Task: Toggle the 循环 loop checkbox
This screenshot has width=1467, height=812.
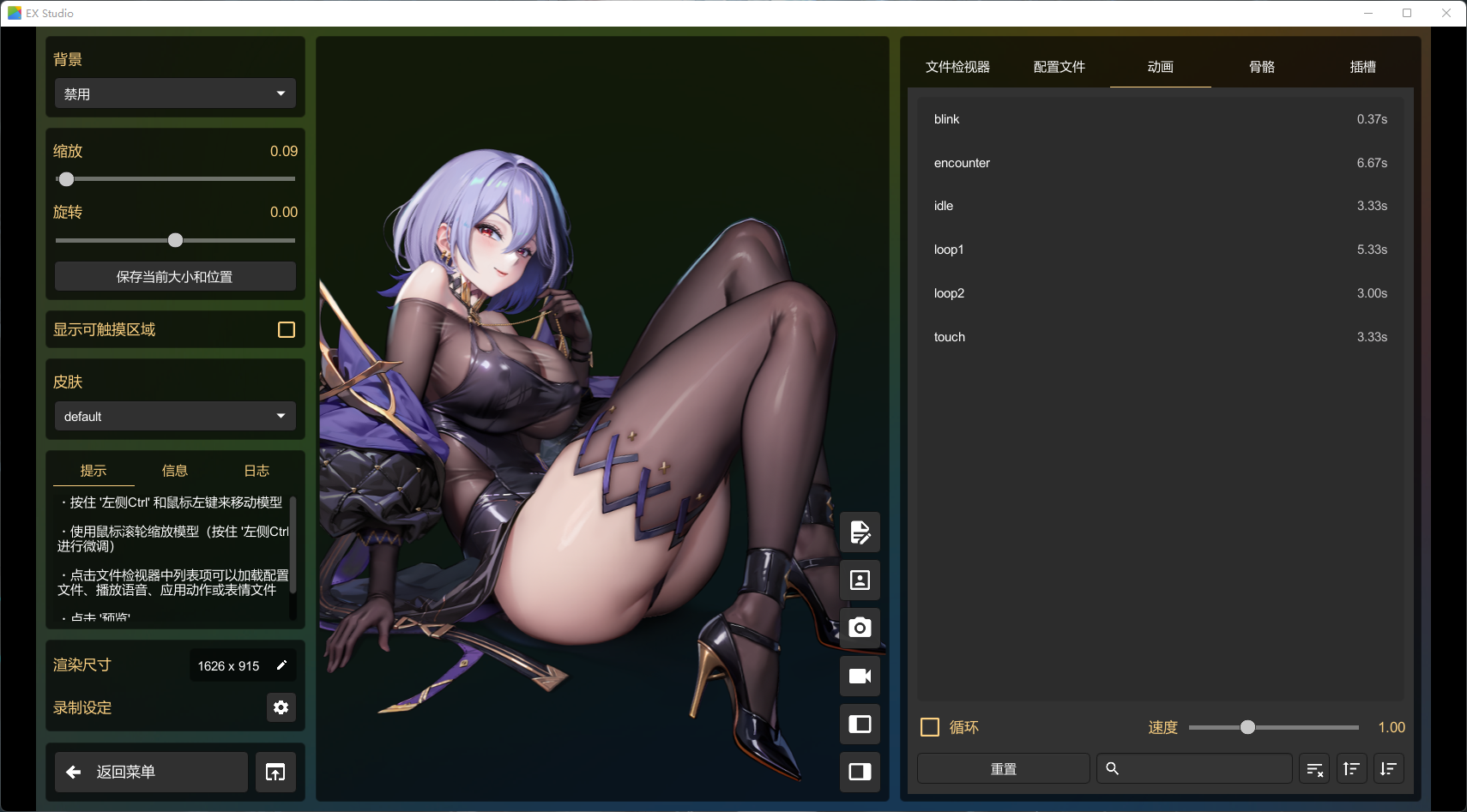Action: pyautogui.click(x=930, y=727)
